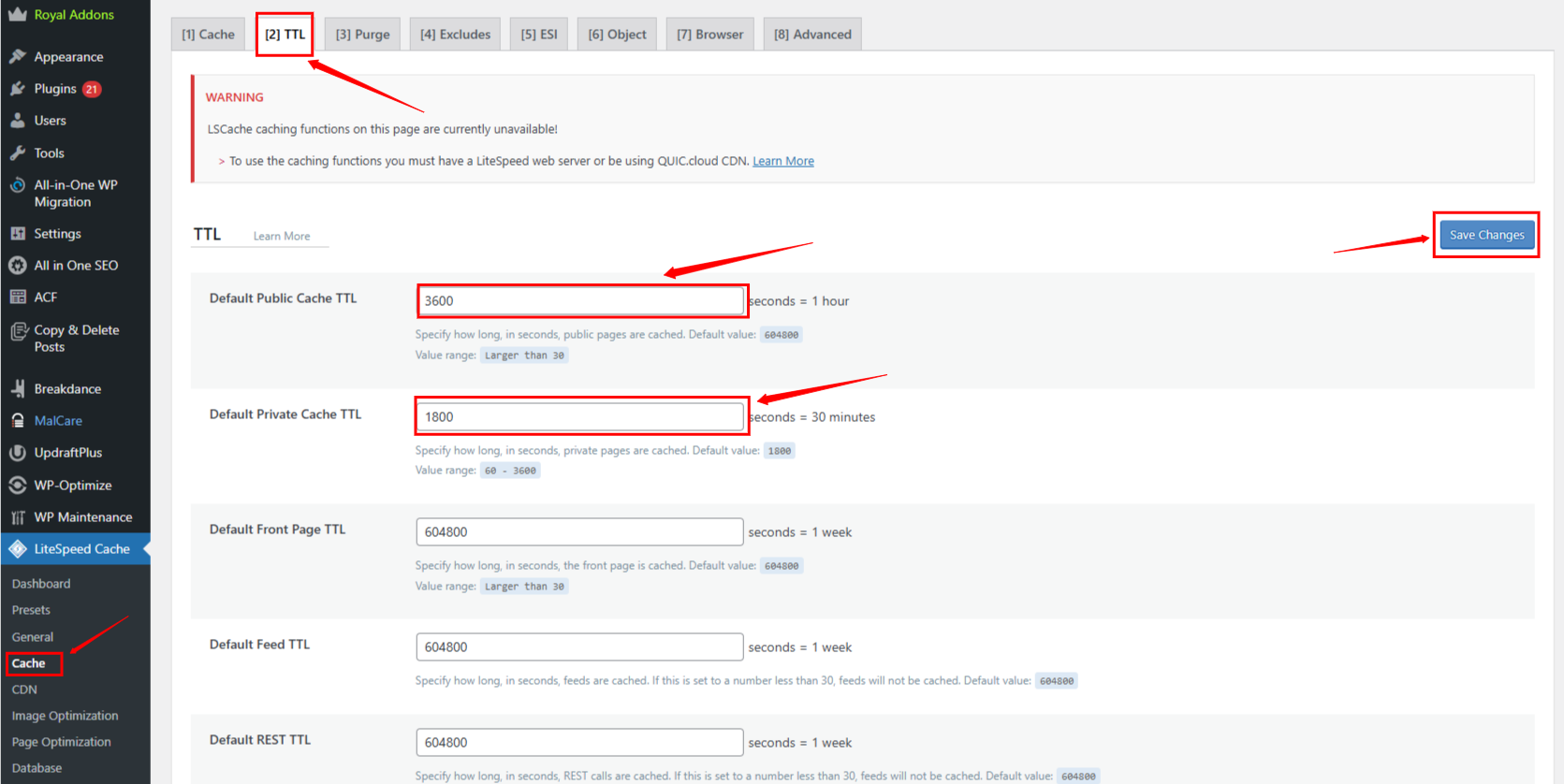Open the [3] Purge tab
Viewport: 1564px width, 784px height.
point(363,35)
